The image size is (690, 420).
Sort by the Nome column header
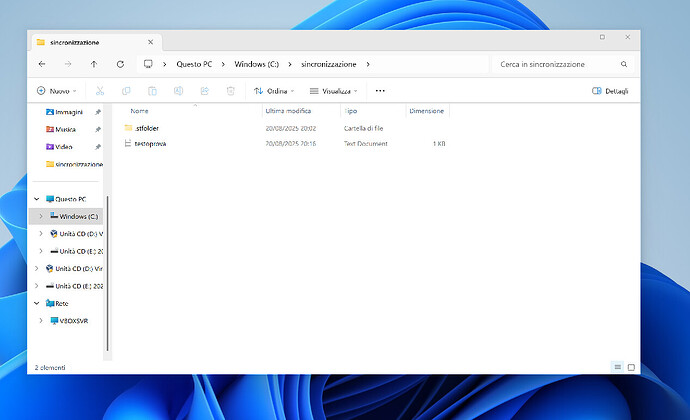[x=139, y=111]
